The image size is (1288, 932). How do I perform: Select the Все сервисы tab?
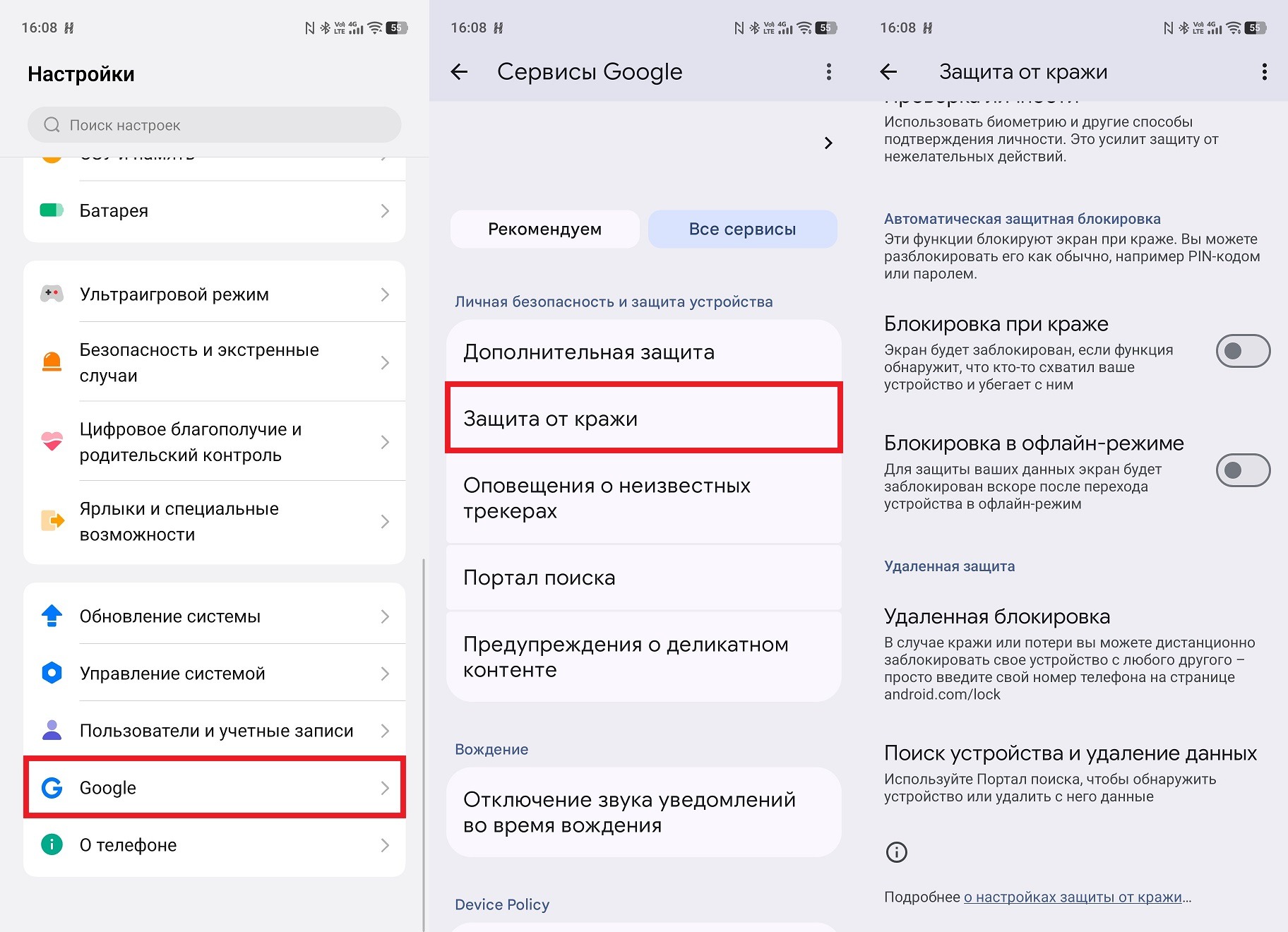(742, 229)
